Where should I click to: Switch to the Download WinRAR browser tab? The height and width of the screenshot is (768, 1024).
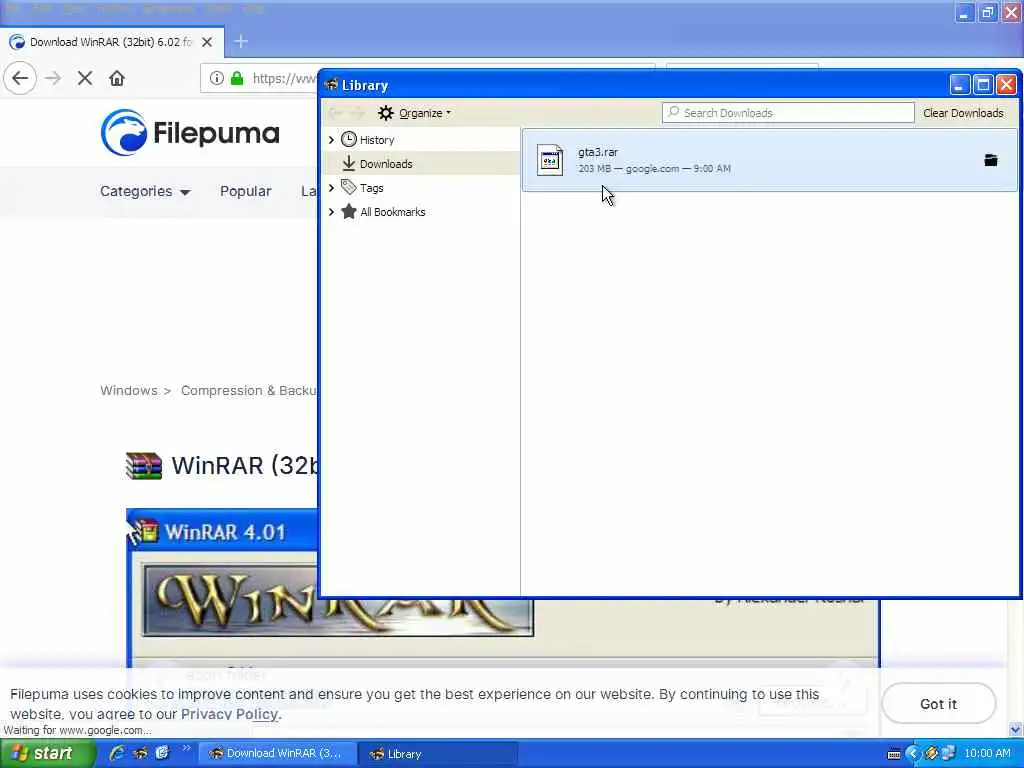[112, 42]
